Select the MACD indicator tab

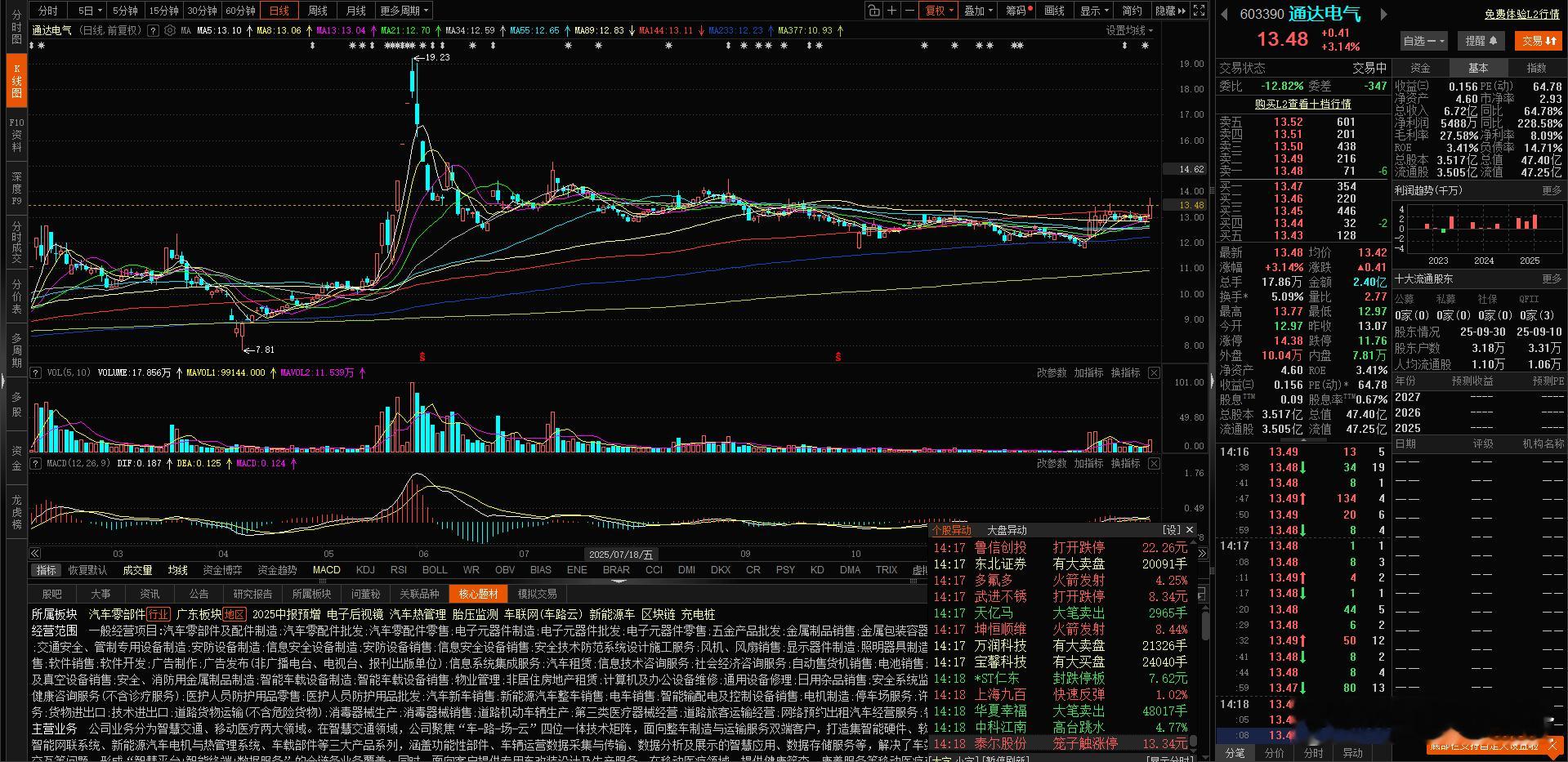[326, 570]
